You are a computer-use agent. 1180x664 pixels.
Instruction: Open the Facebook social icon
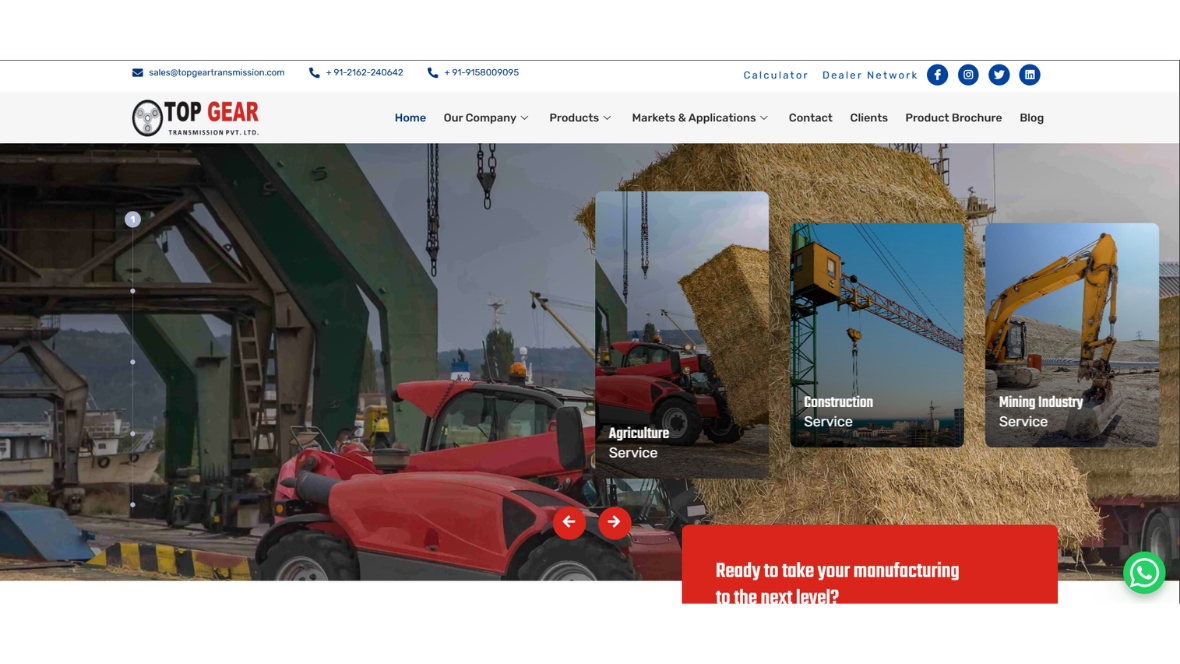[937, 75]
